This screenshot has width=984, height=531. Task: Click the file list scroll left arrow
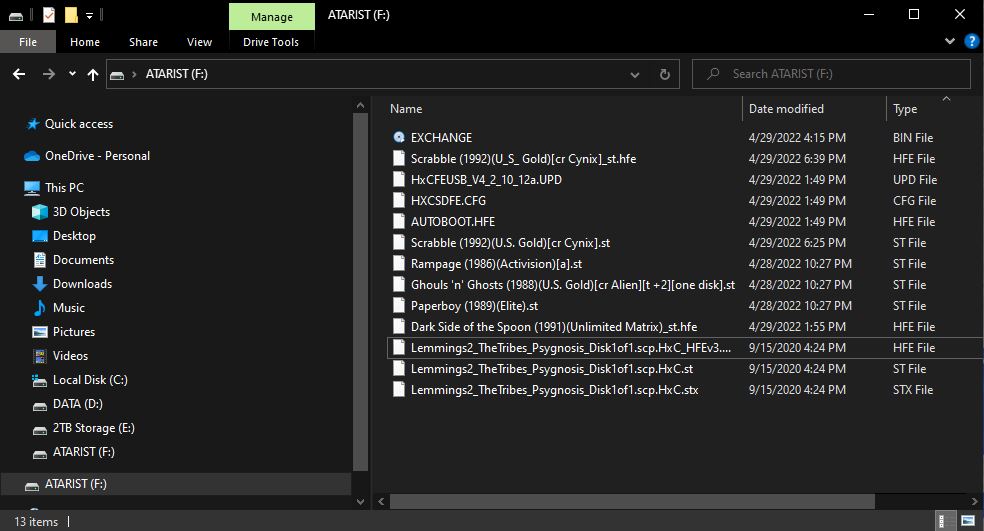[381, 502]
